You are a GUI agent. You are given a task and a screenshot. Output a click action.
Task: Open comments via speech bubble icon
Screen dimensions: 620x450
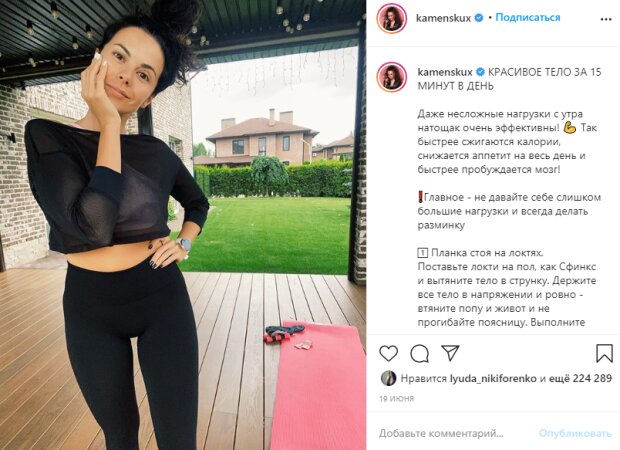coord(419,353)
